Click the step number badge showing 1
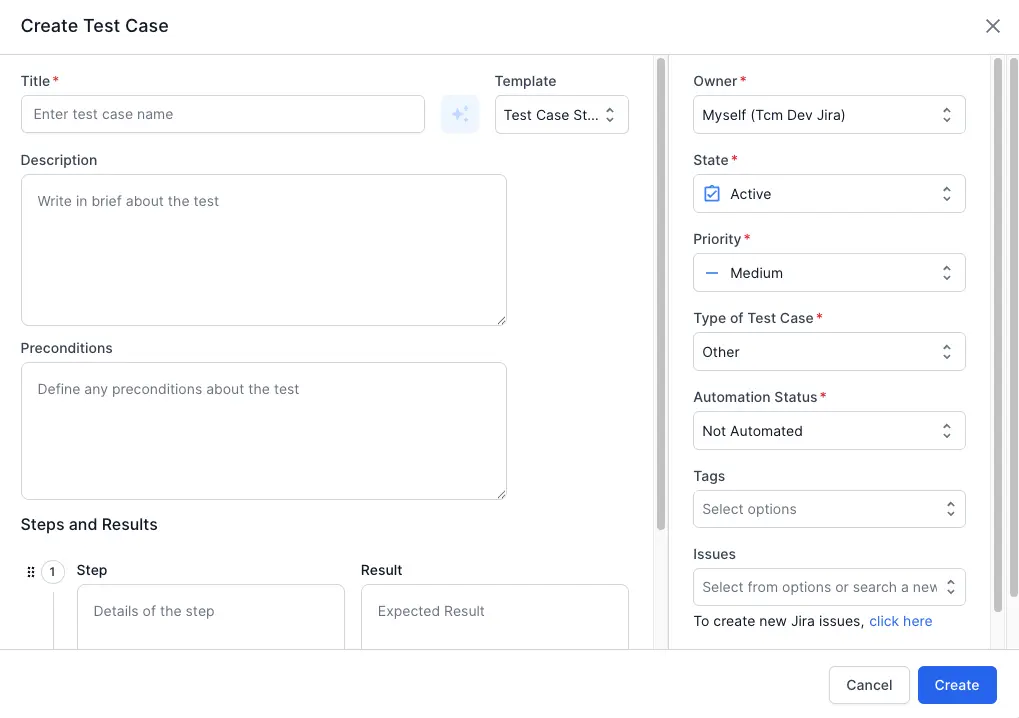1019x718 pixels. click(52, 571)
